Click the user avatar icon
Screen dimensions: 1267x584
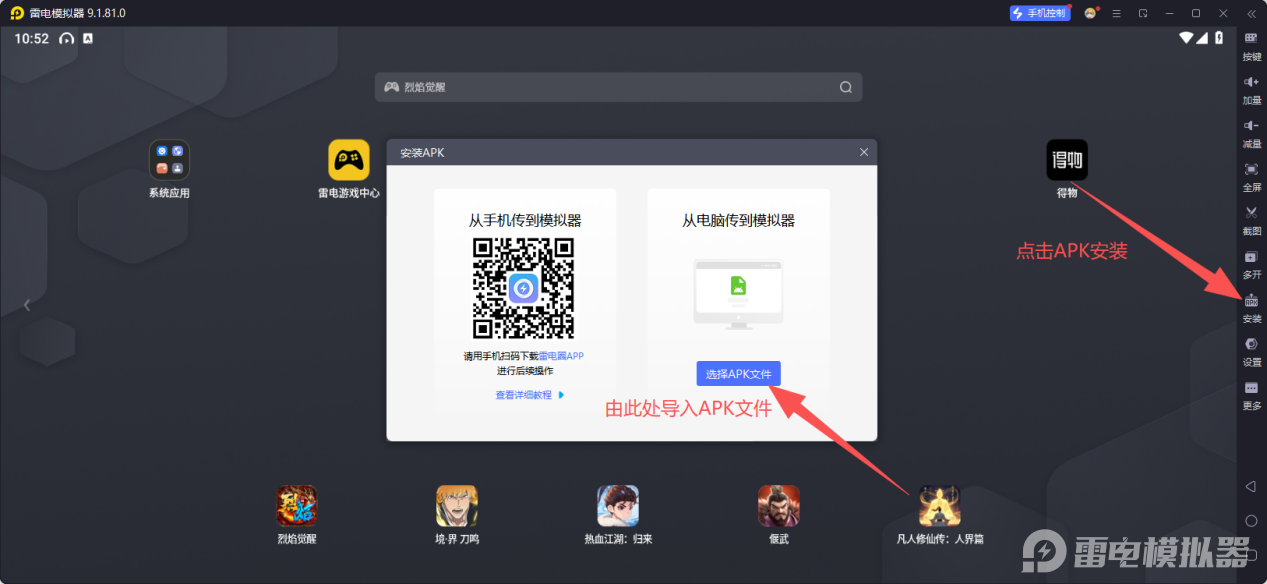[1090, 13]
